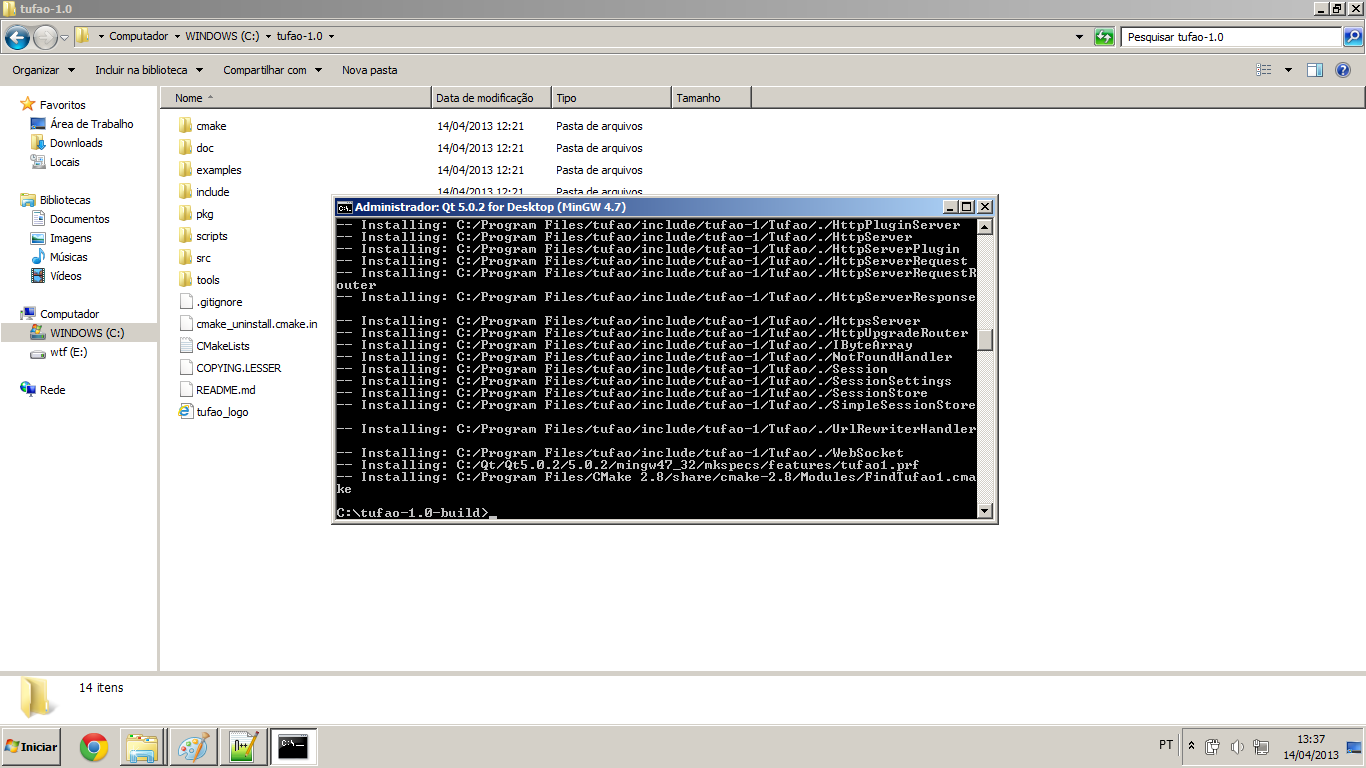
Task: Expand the Compartilhar com dropdown
Action: (272, 70)
